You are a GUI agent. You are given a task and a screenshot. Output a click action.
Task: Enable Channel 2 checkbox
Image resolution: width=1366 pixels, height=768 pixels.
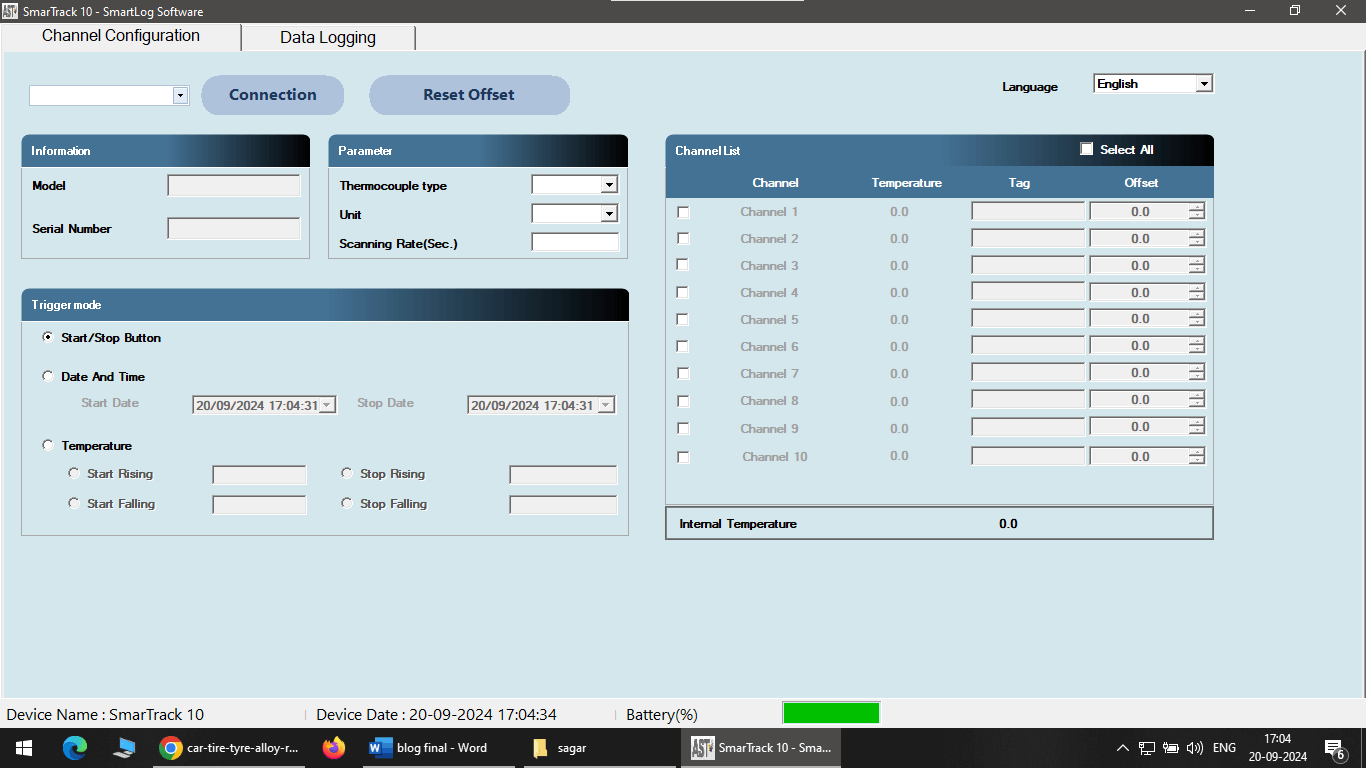tap(683, 238)
